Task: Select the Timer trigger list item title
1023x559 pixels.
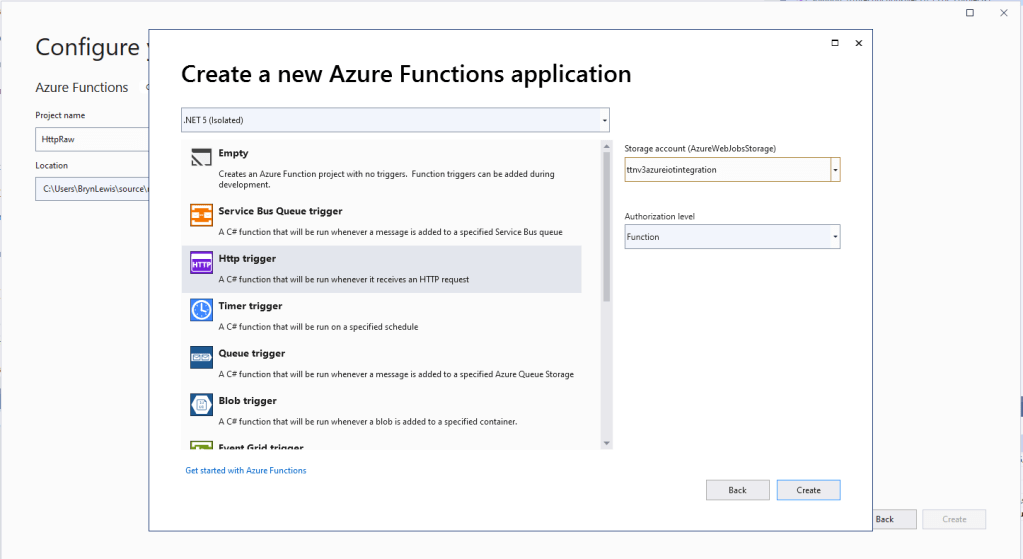Action: coord(250,306)
